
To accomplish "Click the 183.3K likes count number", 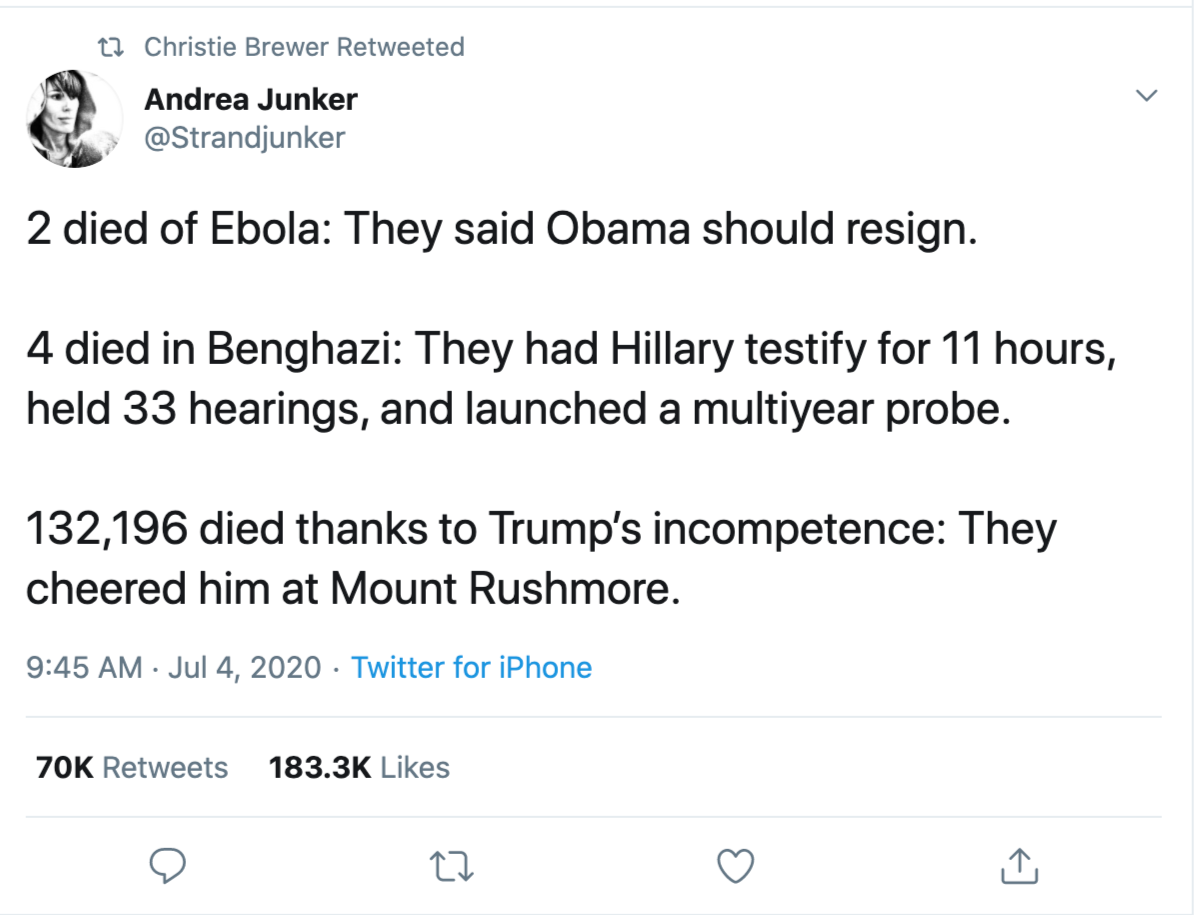I will tap(319, 767).
